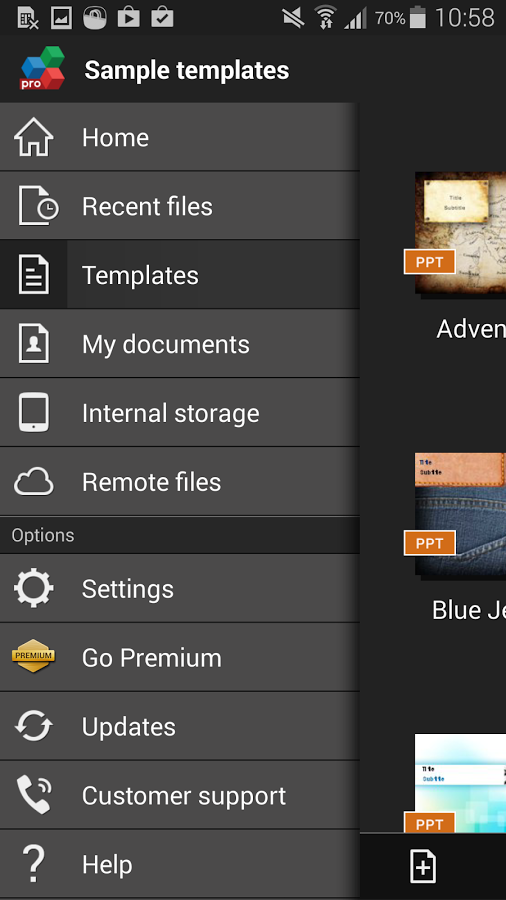Tap the cellular signal bars icon
506x900 pixels.
click(x=356, y=18)
